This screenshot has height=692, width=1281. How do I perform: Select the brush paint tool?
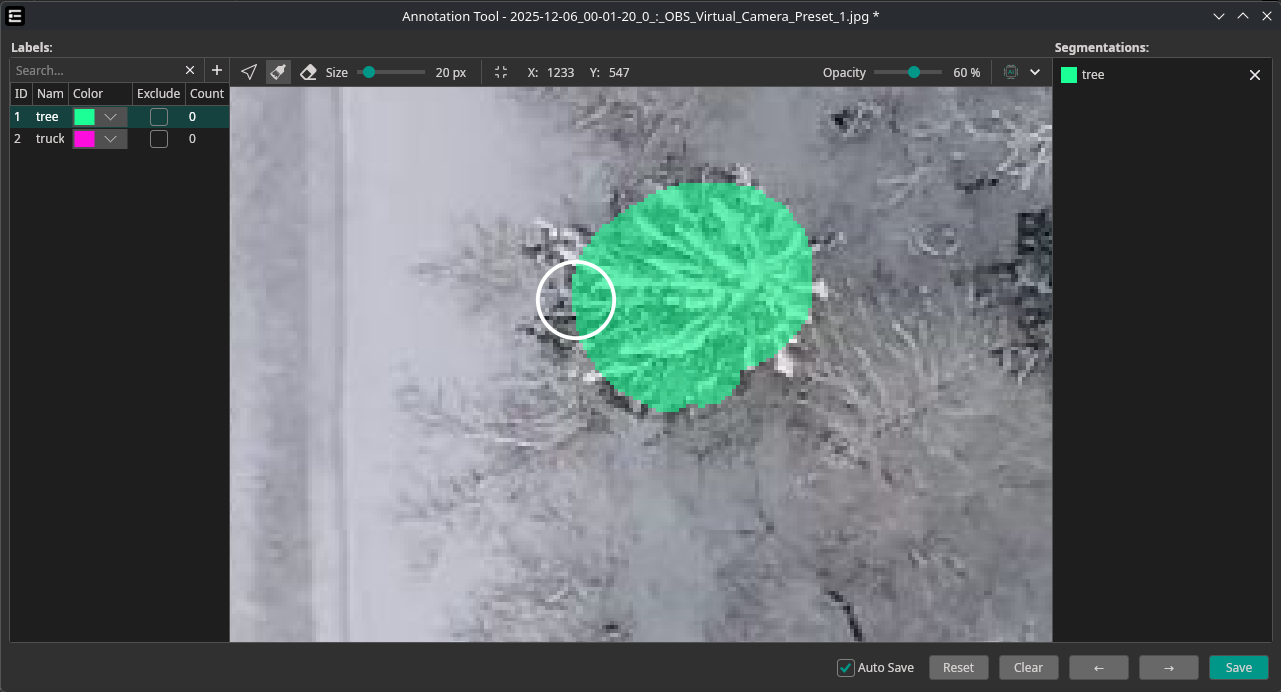pos(278,72)
